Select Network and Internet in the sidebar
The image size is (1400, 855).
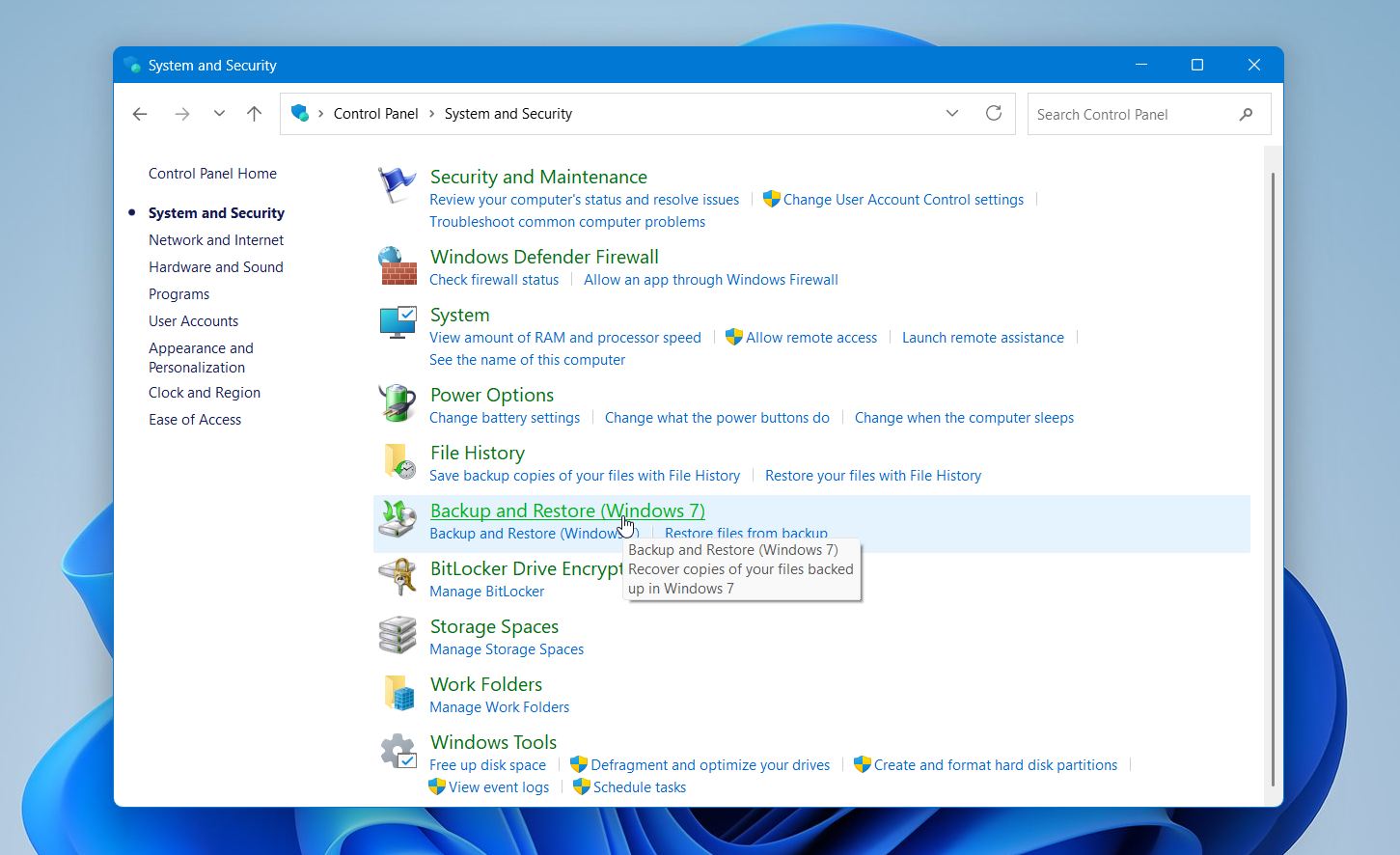click(x=216, y=240)
